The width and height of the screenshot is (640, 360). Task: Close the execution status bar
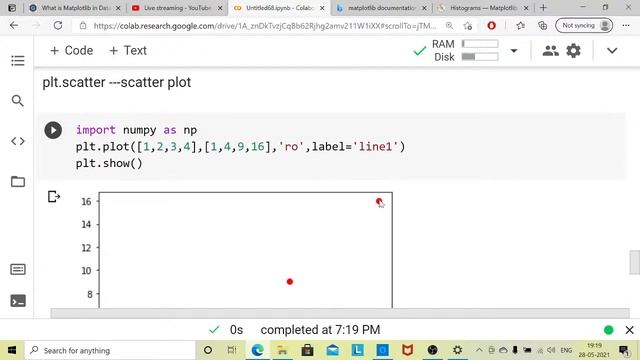coord(629,330)
